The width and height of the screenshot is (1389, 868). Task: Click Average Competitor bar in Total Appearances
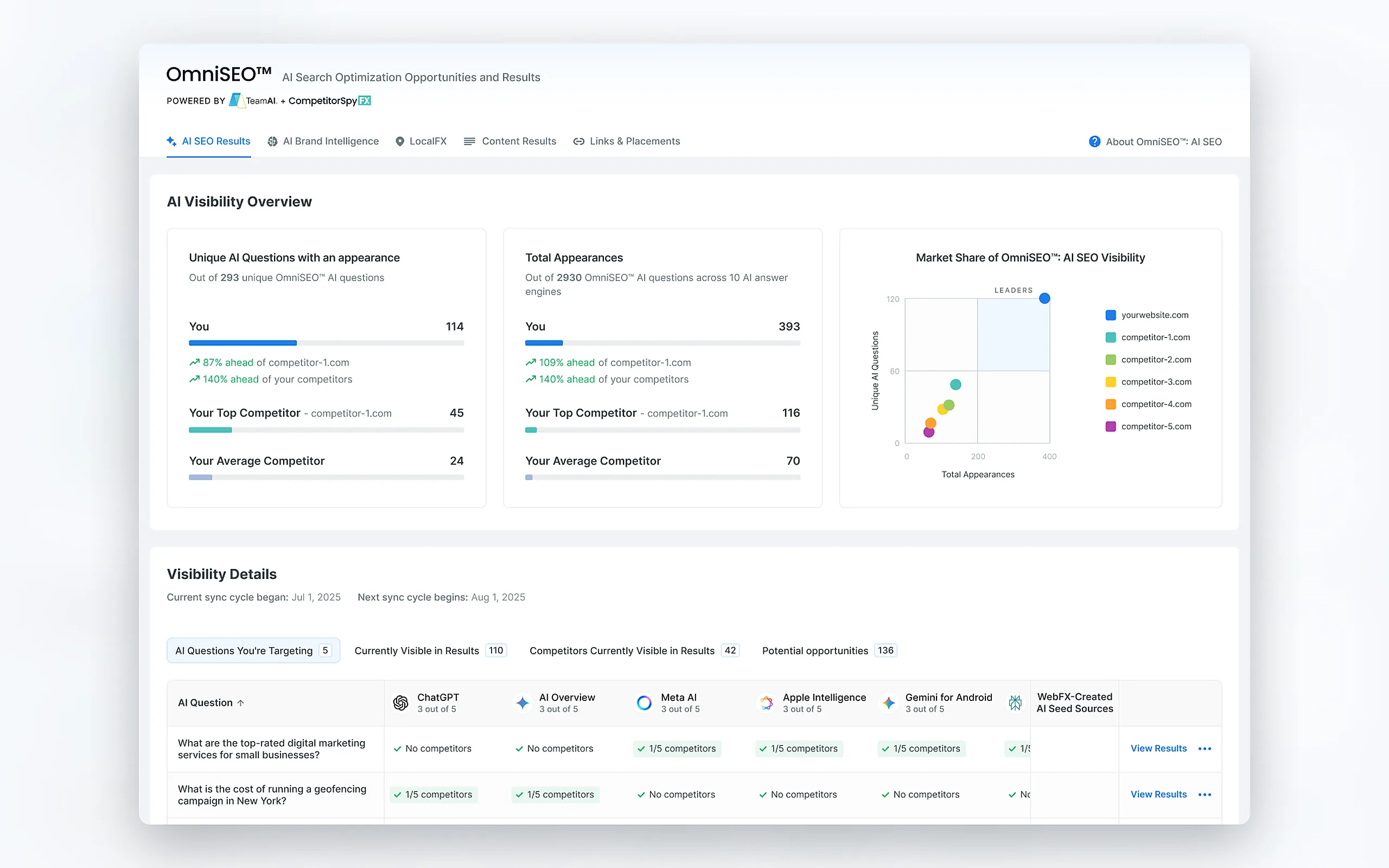pos(662,477)
